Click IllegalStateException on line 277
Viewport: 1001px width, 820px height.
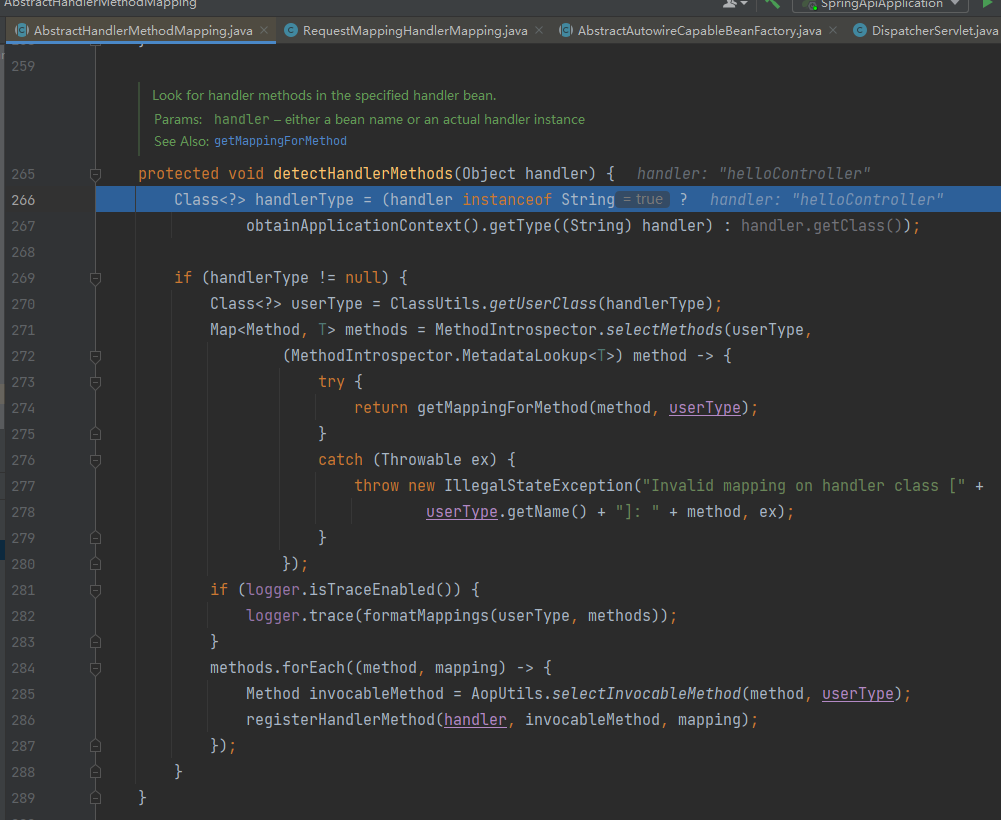click(x=538, y=486)
